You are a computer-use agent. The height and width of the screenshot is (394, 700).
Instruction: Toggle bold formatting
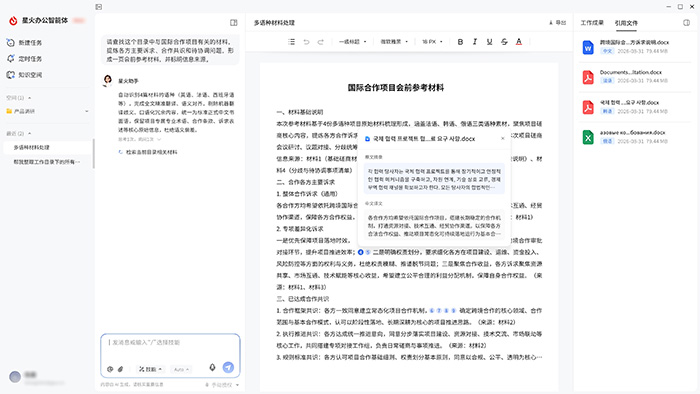coord(460,42)
